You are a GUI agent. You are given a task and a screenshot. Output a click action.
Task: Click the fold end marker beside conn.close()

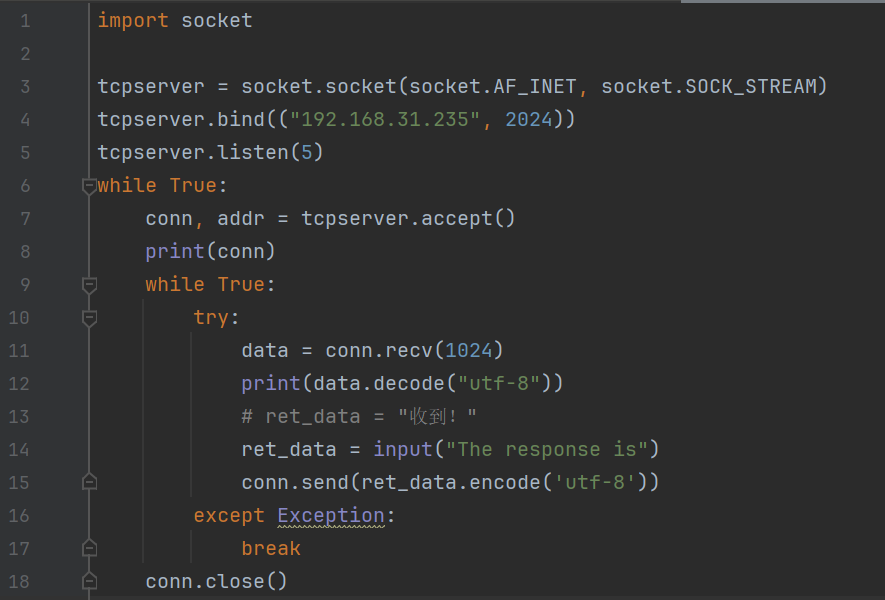[89, 581]
